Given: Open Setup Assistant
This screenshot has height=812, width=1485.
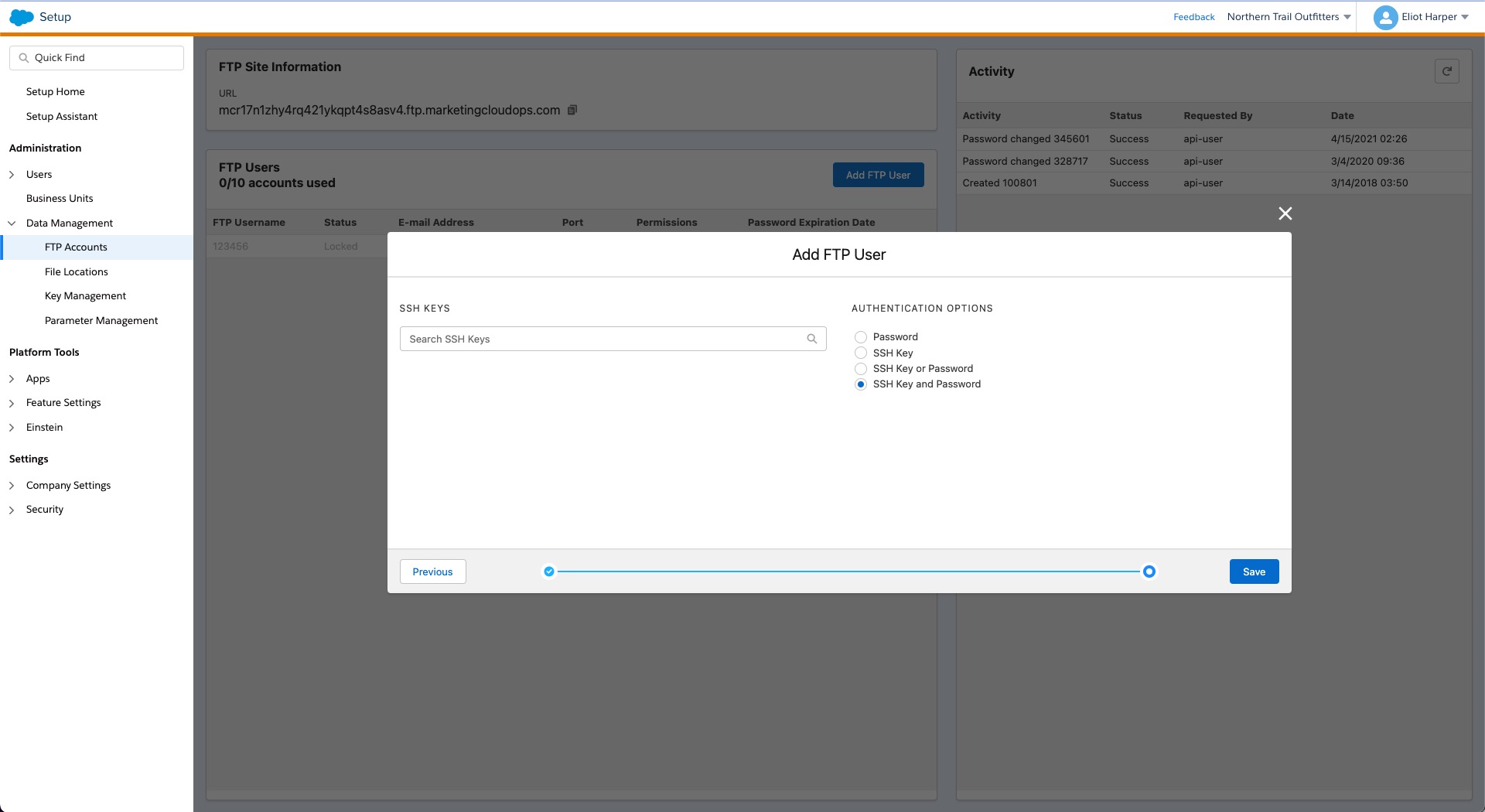Looking at the screenshot, I should pyautogui.click(x=62, y=116).
